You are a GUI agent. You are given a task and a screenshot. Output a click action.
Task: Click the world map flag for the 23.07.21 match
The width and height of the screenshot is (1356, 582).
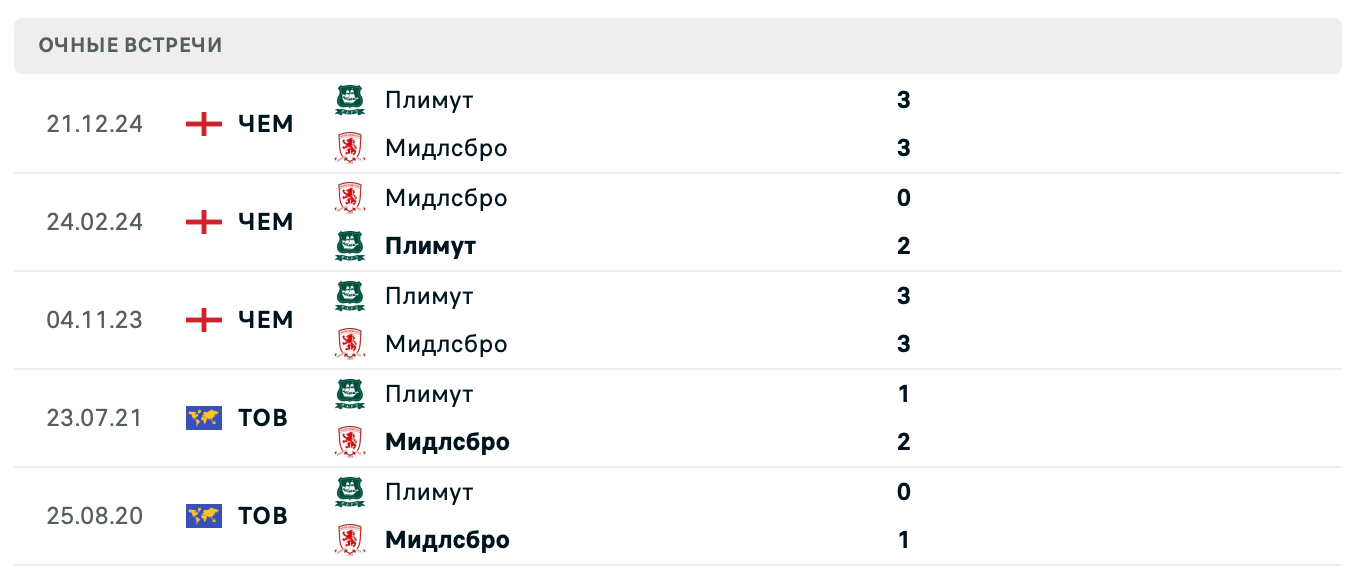(204, 418)
